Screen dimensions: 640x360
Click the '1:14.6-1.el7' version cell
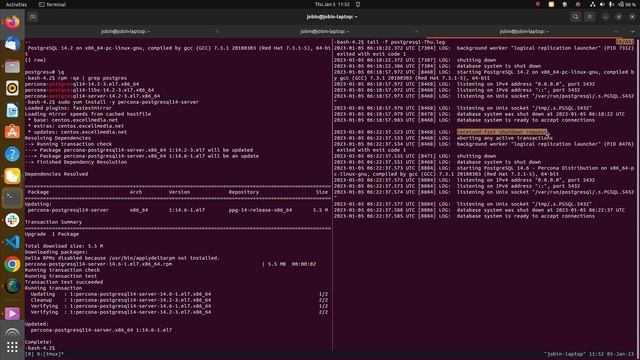tap(187, 210)
